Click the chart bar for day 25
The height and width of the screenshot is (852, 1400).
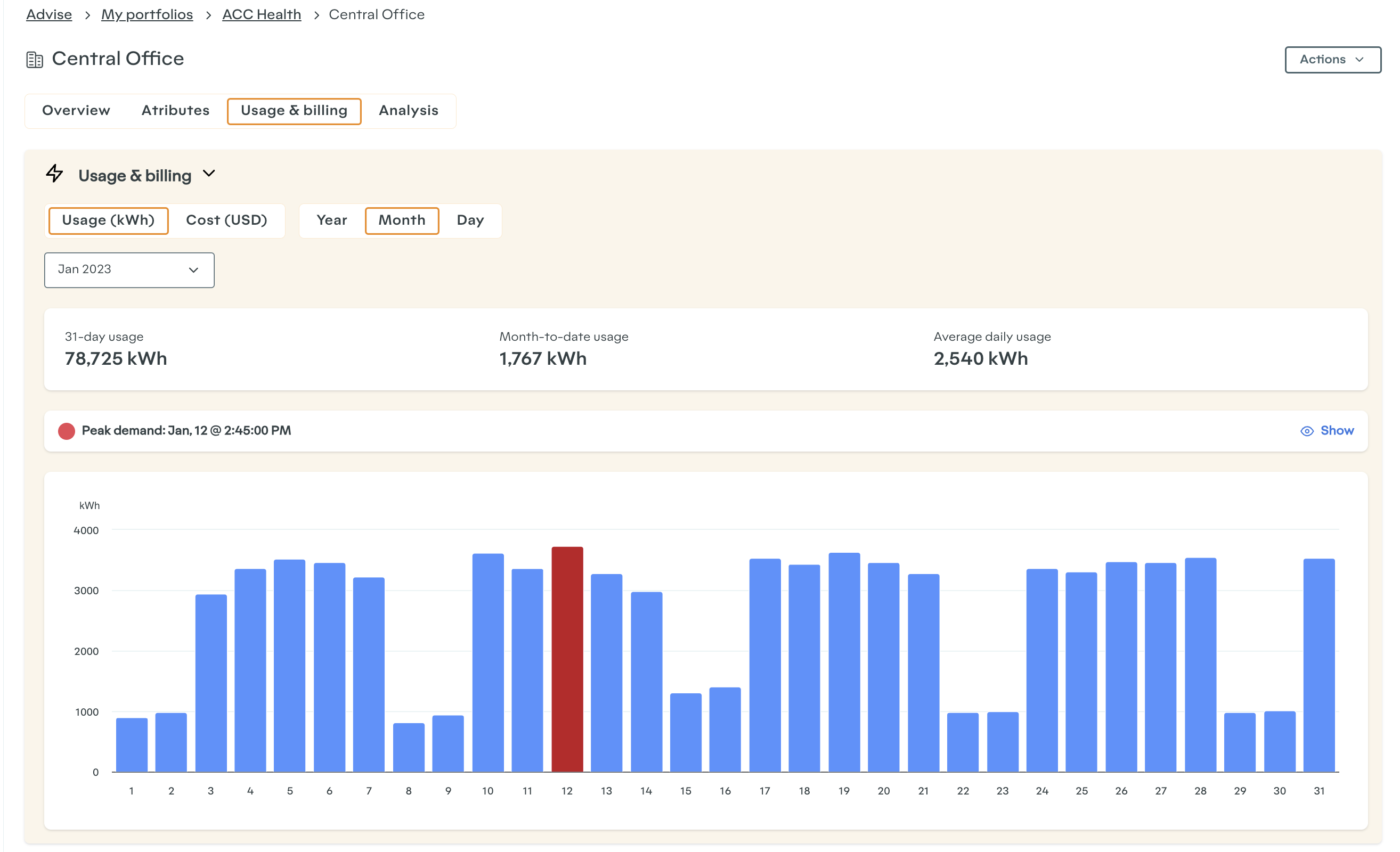[1082, 673]
